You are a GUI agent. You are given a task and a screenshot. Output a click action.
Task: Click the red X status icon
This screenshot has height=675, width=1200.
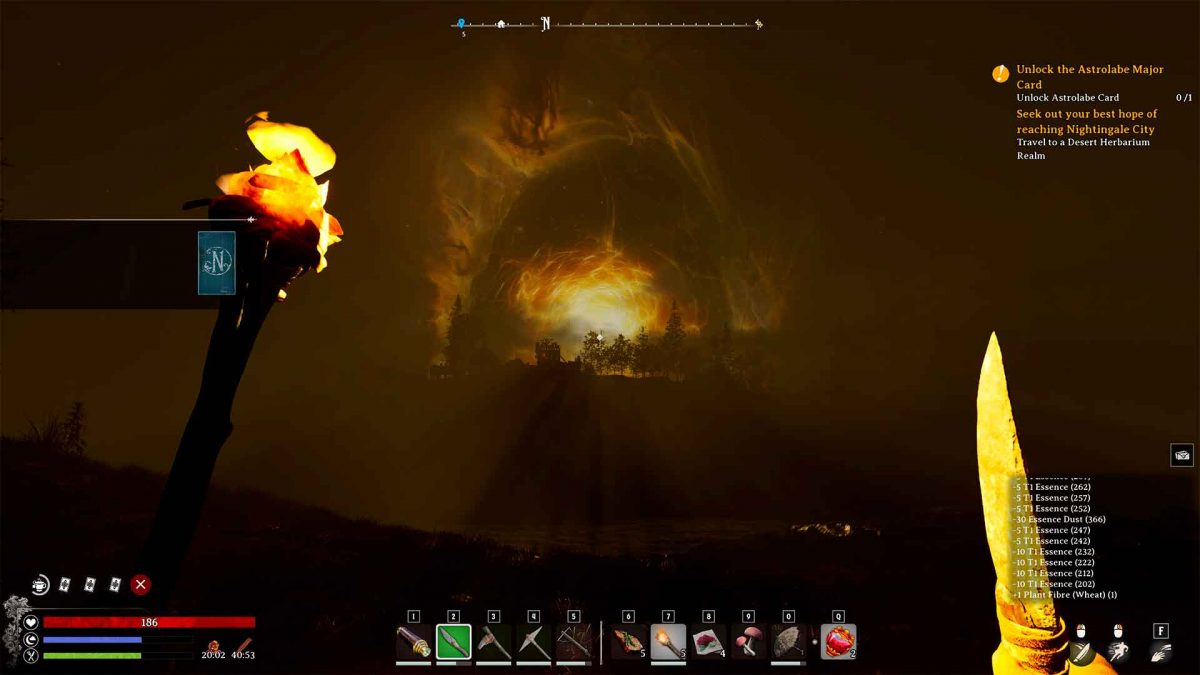141,584
